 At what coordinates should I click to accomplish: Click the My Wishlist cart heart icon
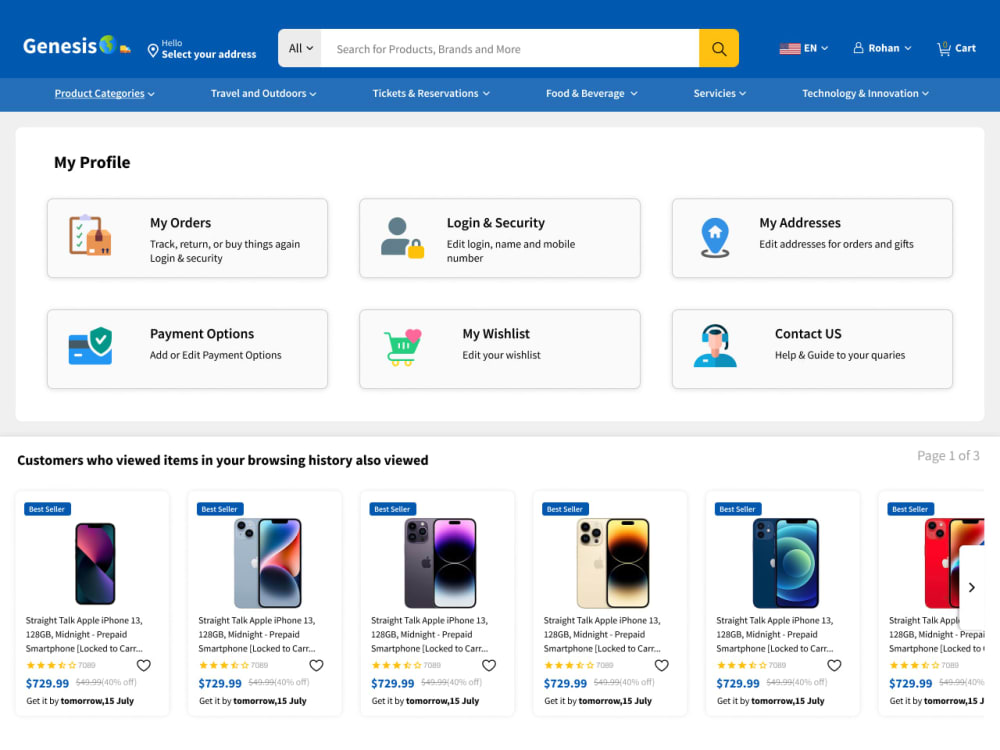click(x=402, y=347)
